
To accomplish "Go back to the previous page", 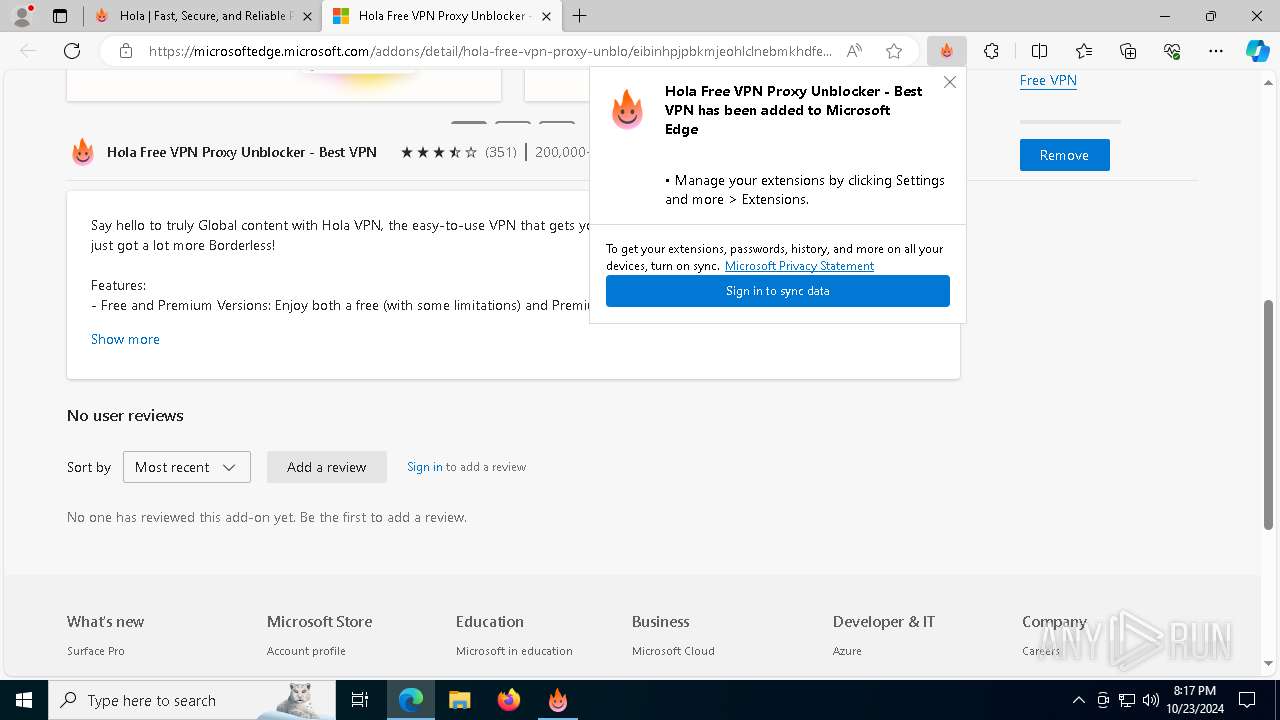I will click(28, 51).
